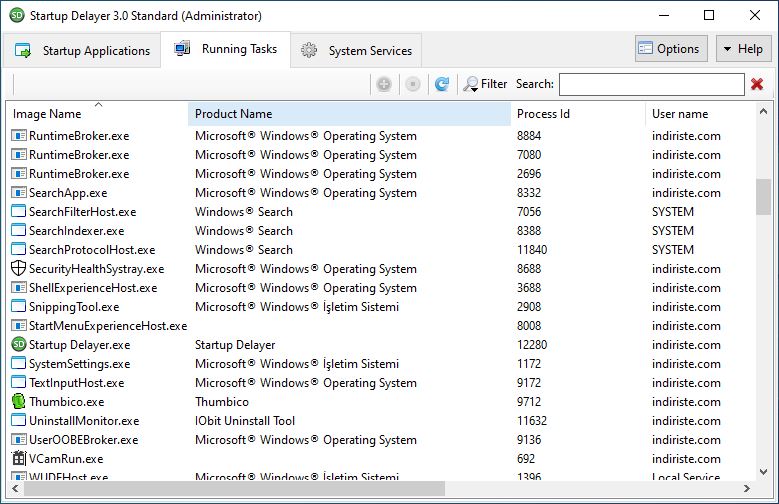779x504 pixels.
Task: Click the VCamRun.exe icon
Action: 18,458
